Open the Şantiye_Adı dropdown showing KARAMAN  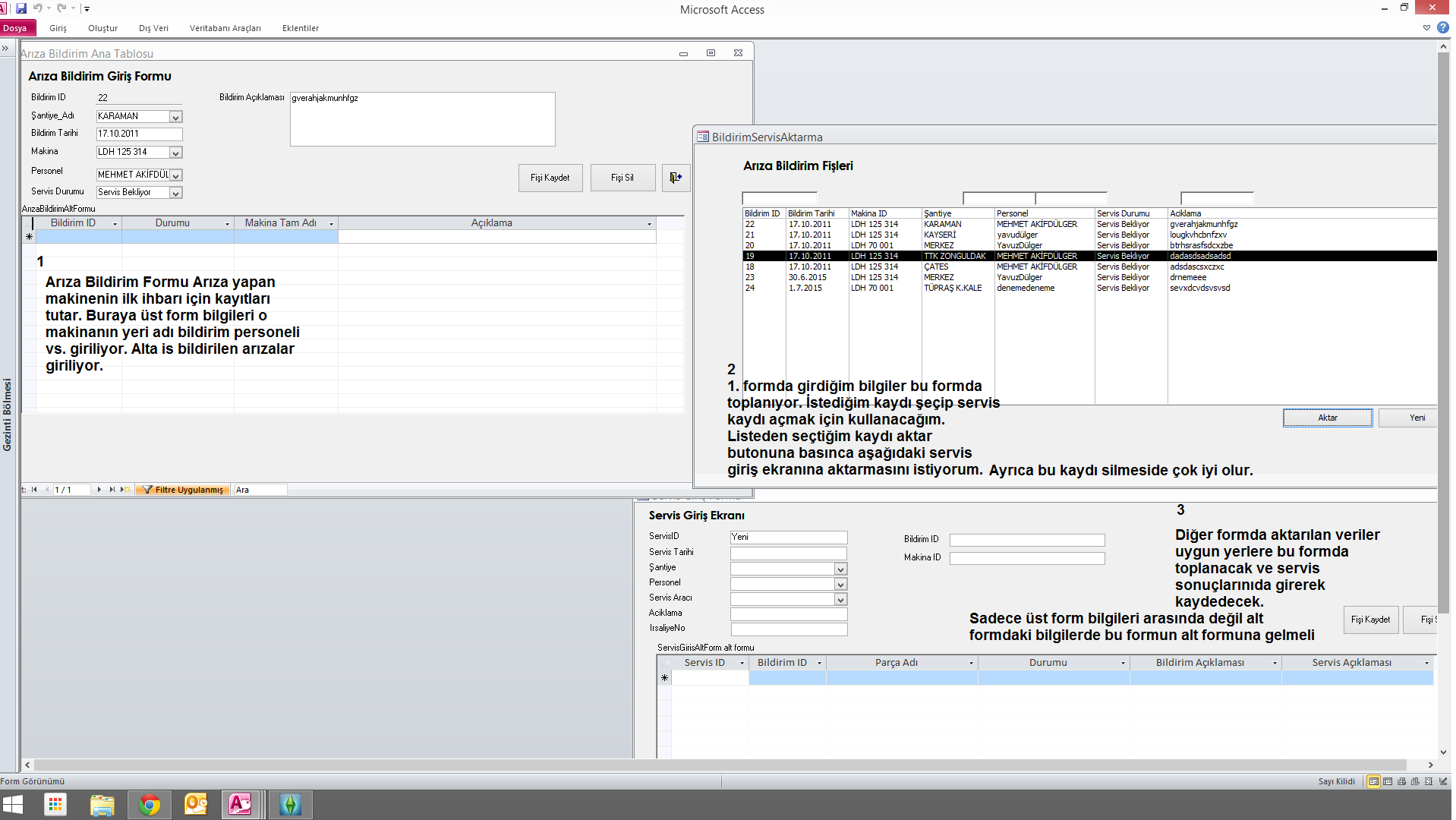tap(175, 117)
